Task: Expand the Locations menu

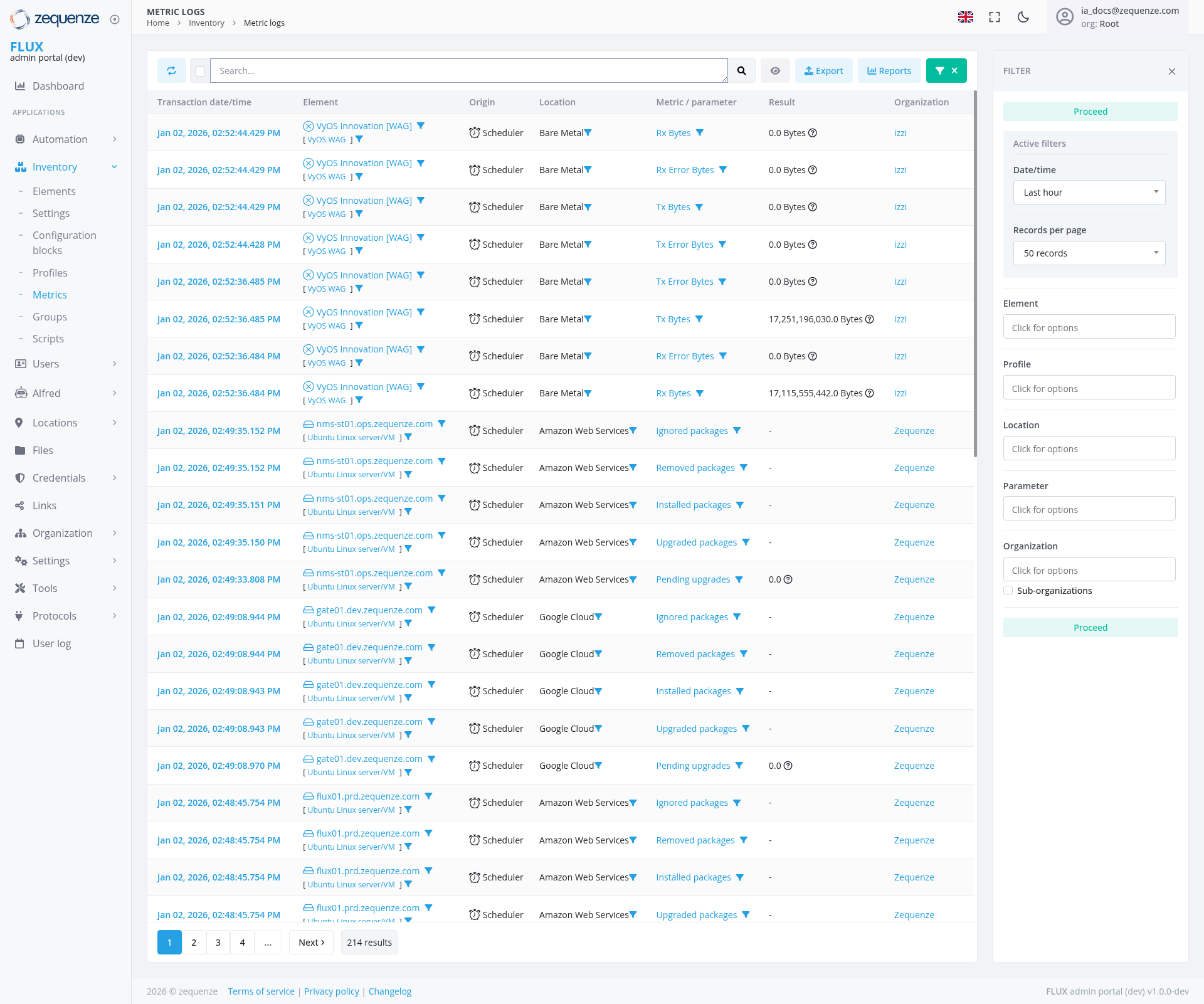Action: click(x=66, y=423)
